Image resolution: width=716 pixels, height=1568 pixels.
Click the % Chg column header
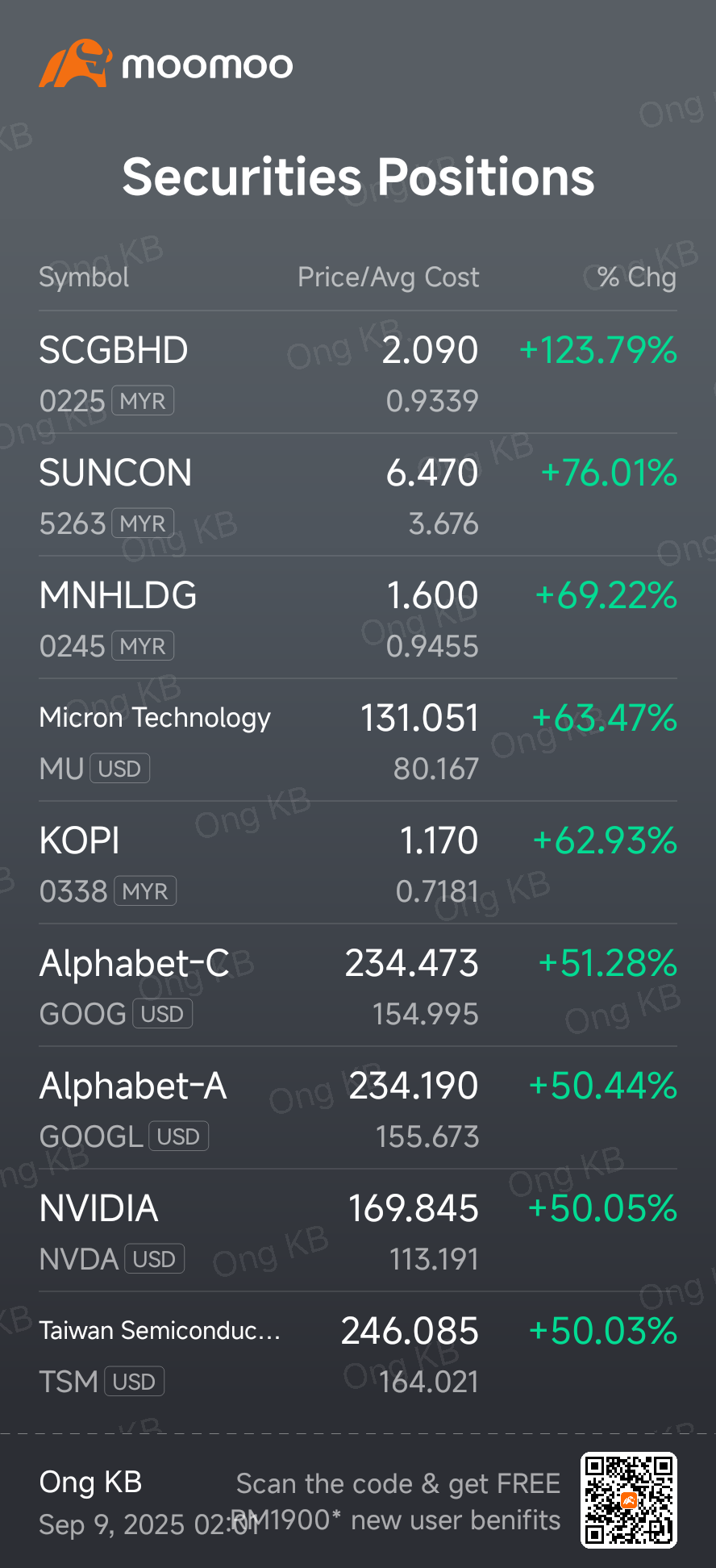pyautogui.click(x=636, y=277)
